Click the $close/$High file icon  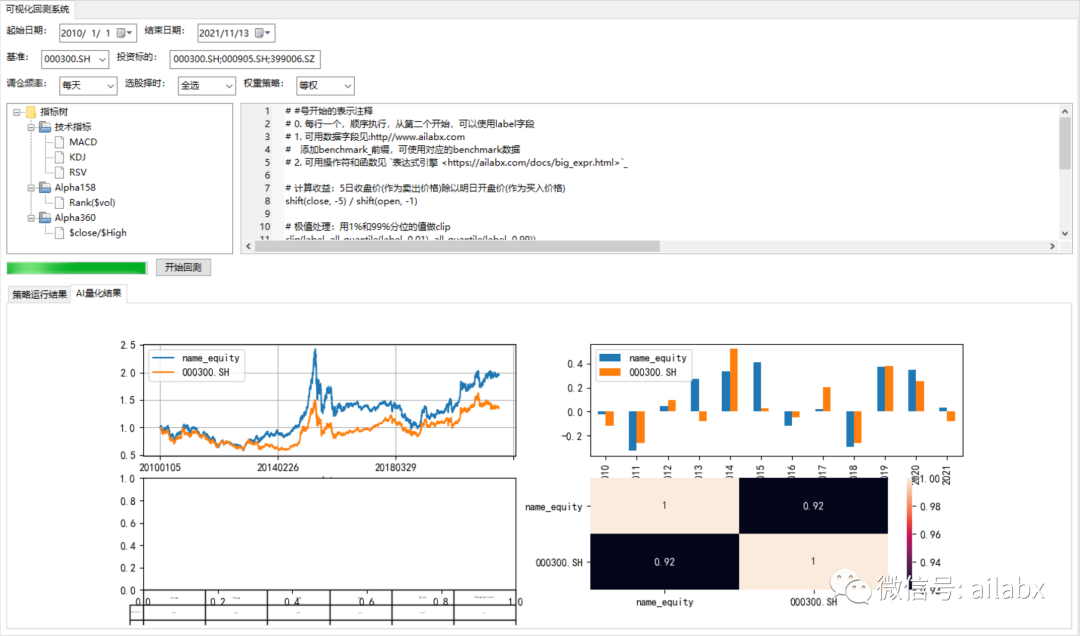(59, 233)
